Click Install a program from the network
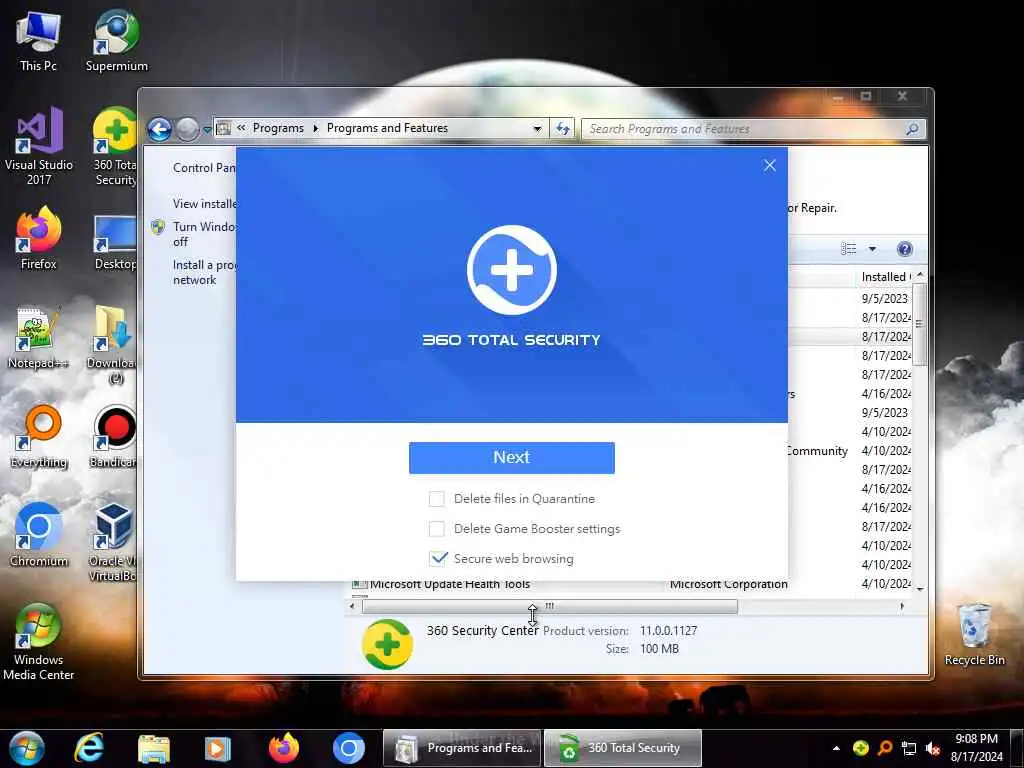The height and width of the screenshot is (768, 1024). pyautogui.click(x=204, y=272)
